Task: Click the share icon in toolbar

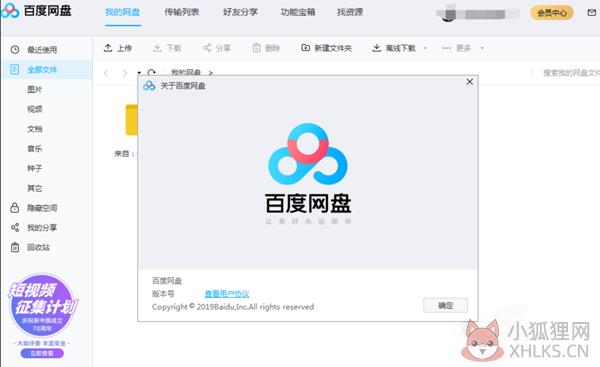Action: pos(207,48)
